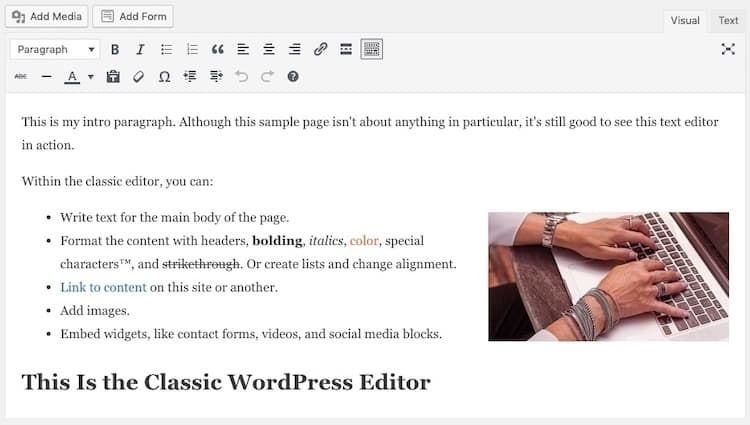Click 'Within the classic editor, you can:' line
Screen dimensions: 750x425
tap(117, 182)
